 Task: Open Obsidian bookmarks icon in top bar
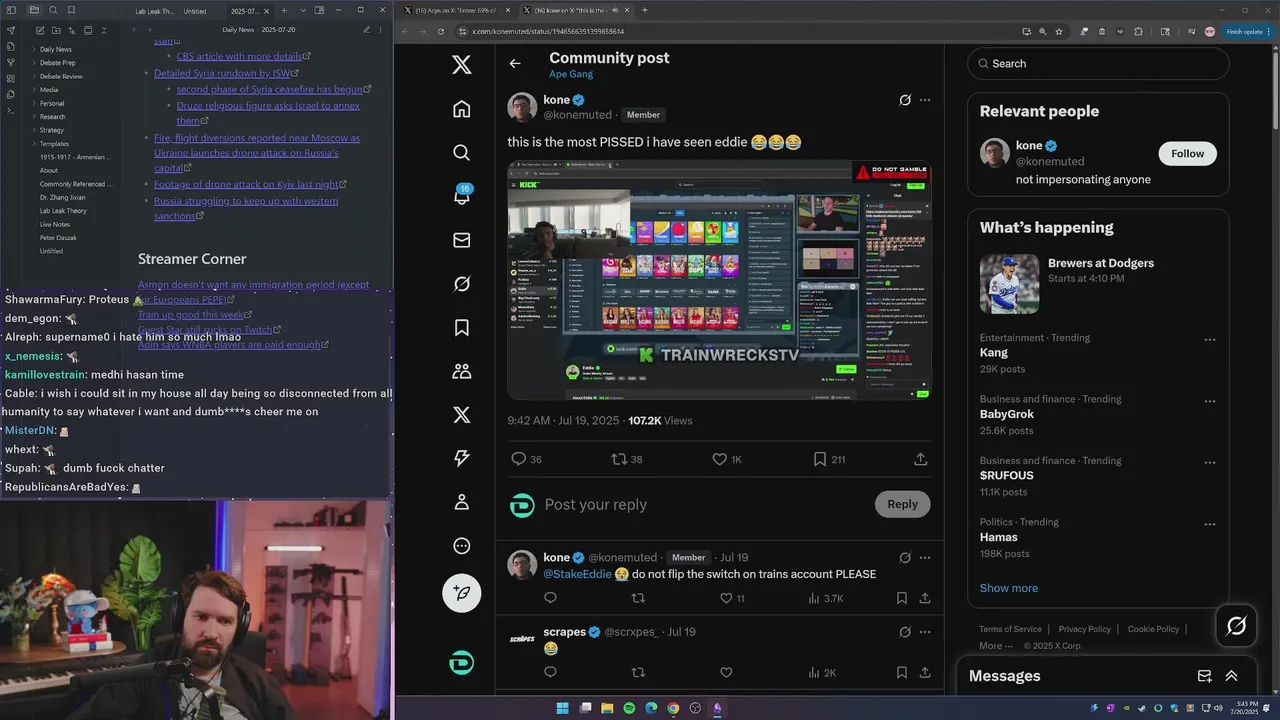[72, 10]
